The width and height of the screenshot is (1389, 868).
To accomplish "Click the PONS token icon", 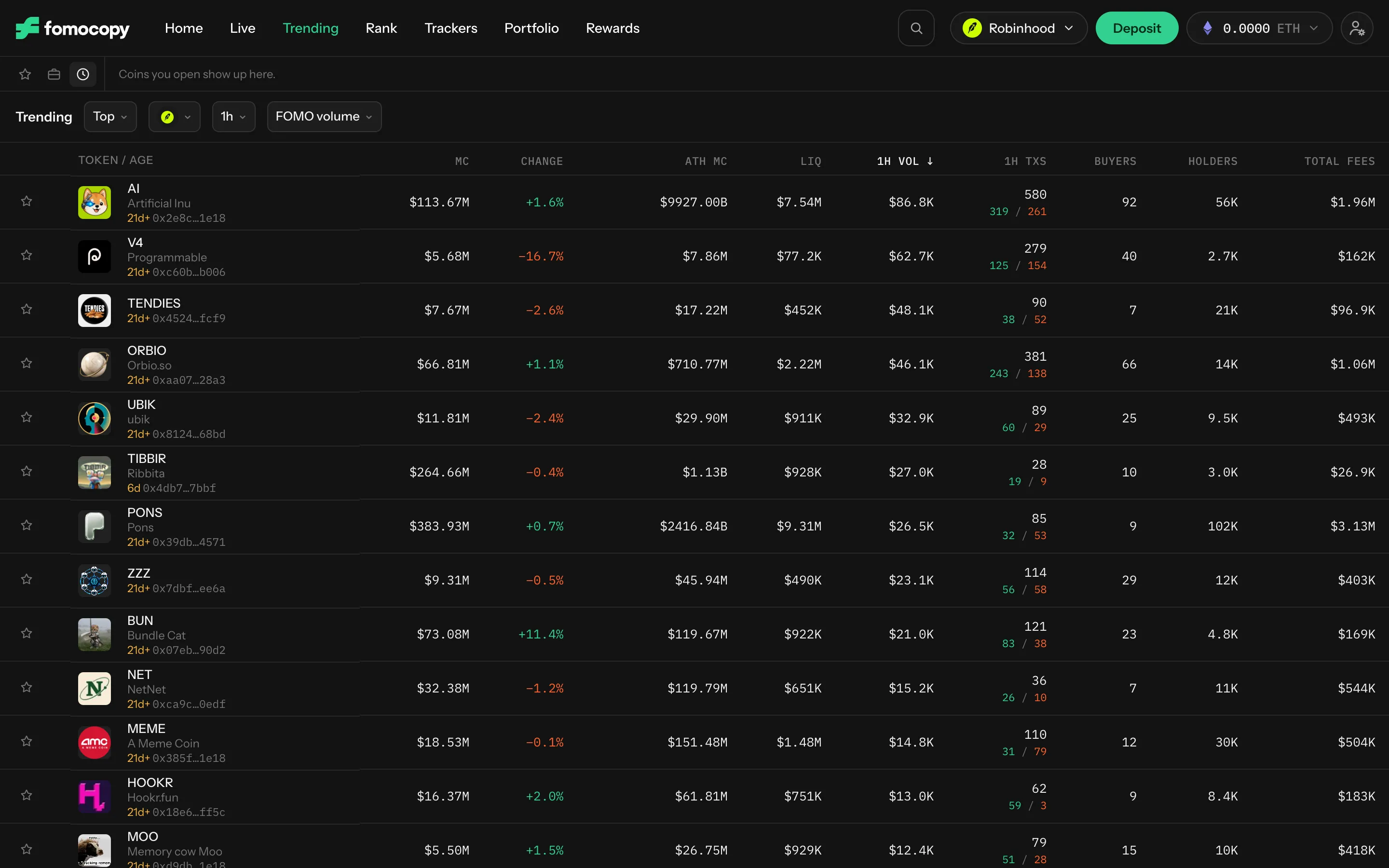I will click(94, 526).
